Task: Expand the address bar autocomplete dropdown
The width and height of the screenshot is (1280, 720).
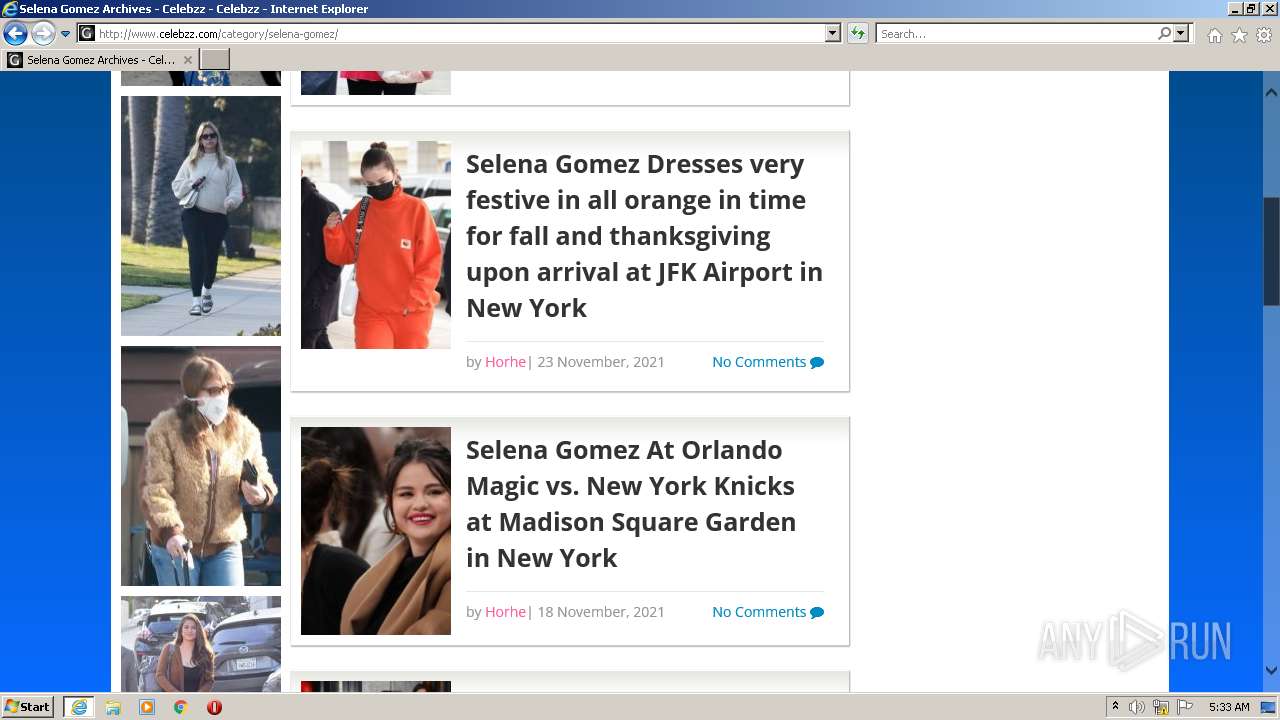Action: tap(833, 34)
